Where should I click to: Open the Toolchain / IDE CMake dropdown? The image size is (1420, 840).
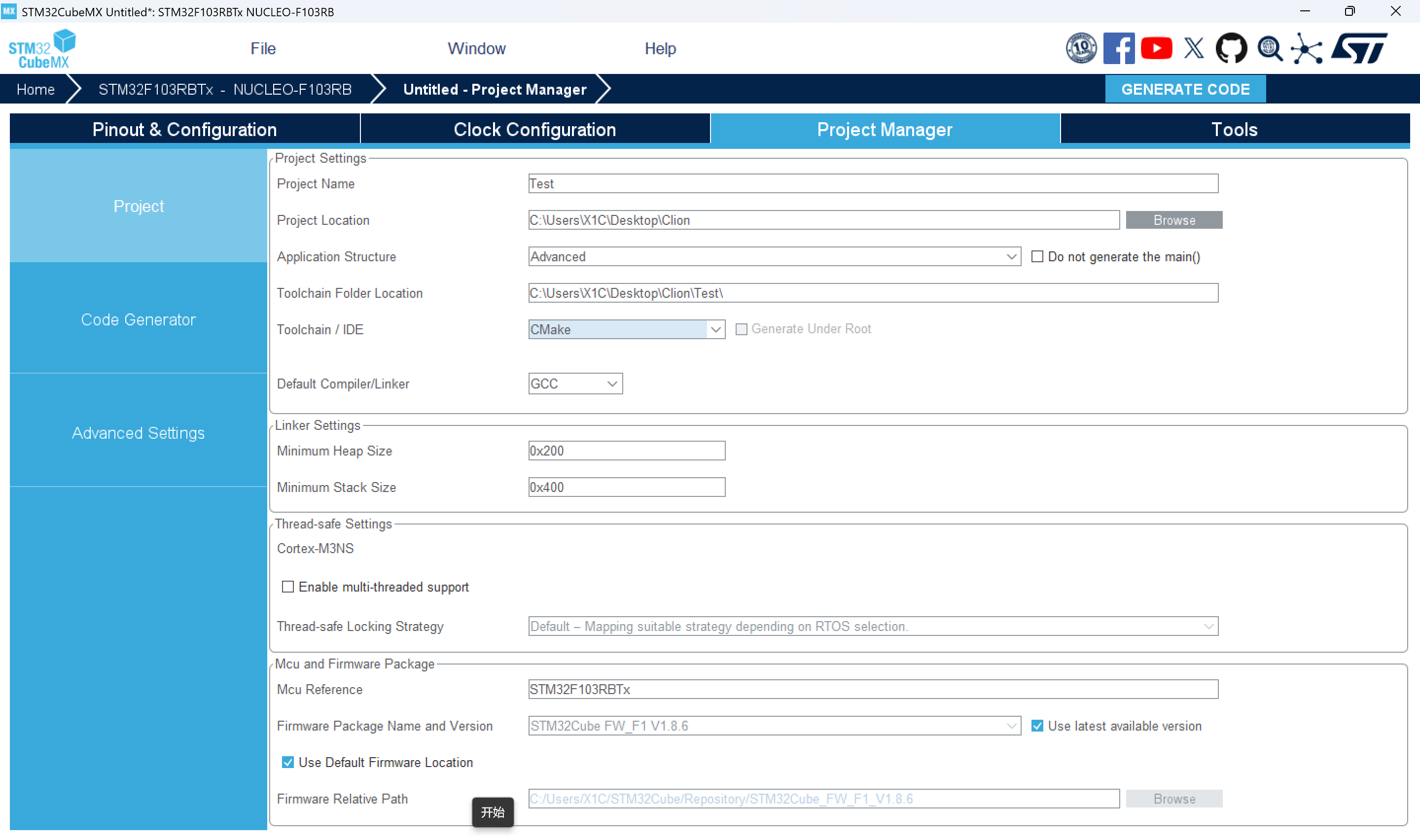click(x=627, y=329)
